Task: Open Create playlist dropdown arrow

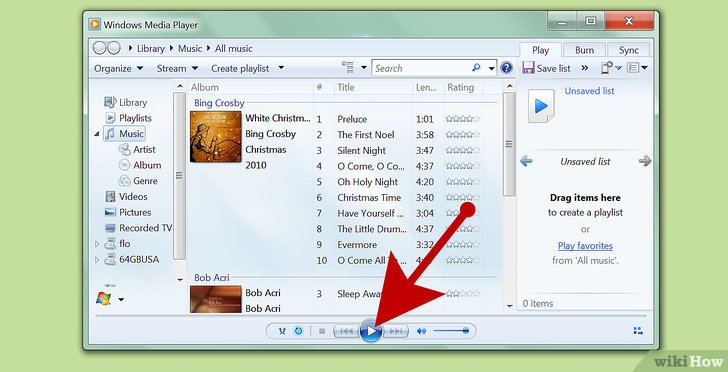Action: (281, 68)
